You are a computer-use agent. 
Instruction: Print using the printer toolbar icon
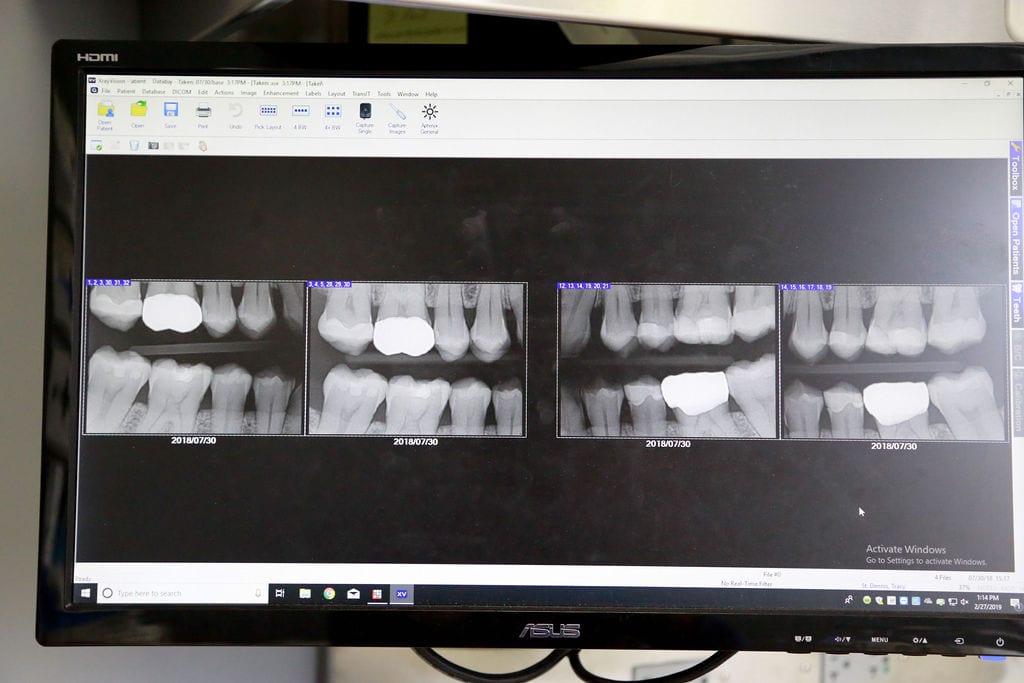click(203, 116)
